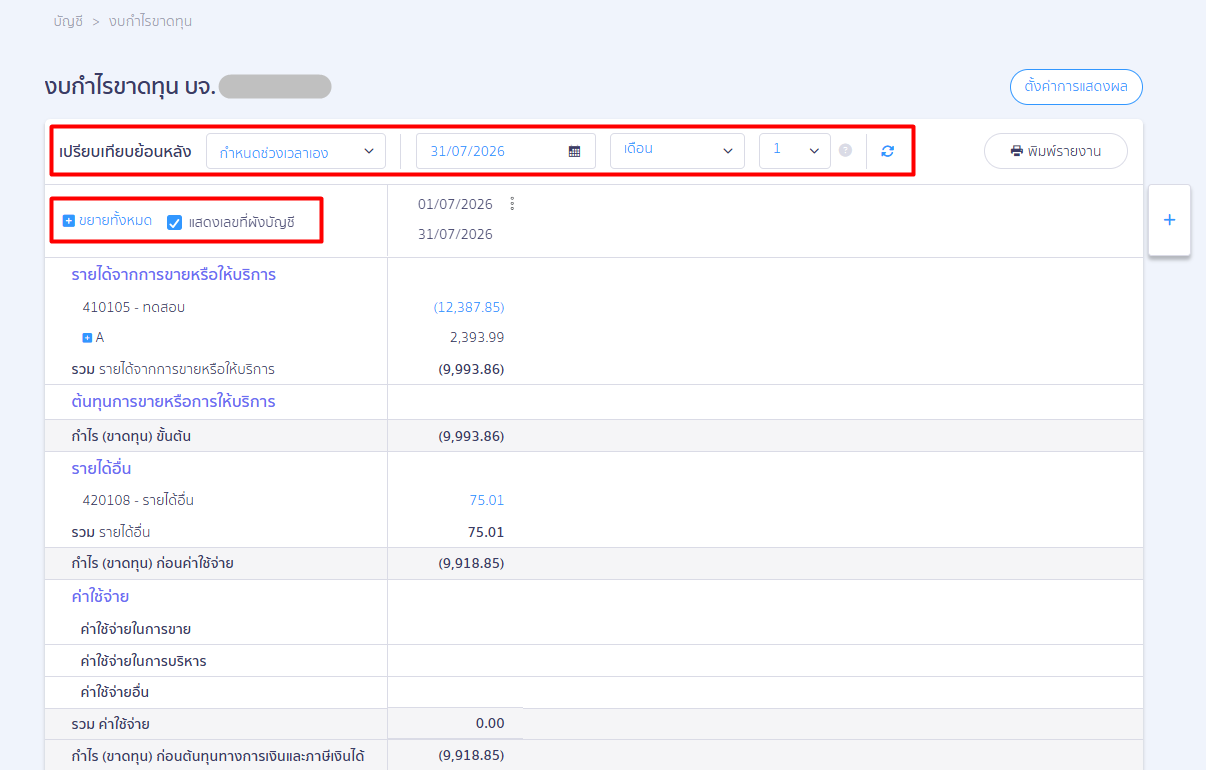Expand account group A plus icon
The height and width of the screenshot is (770, 1206).
(87, 338)
